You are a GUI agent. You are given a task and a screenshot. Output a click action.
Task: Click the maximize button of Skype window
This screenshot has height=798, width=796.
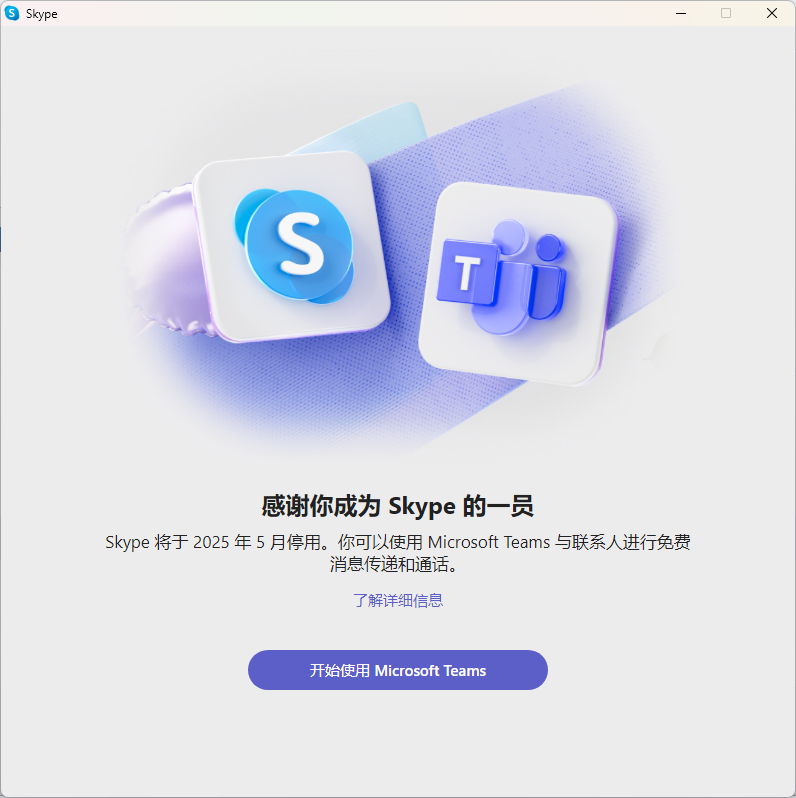pyautogui.click(x=726, y=13)
